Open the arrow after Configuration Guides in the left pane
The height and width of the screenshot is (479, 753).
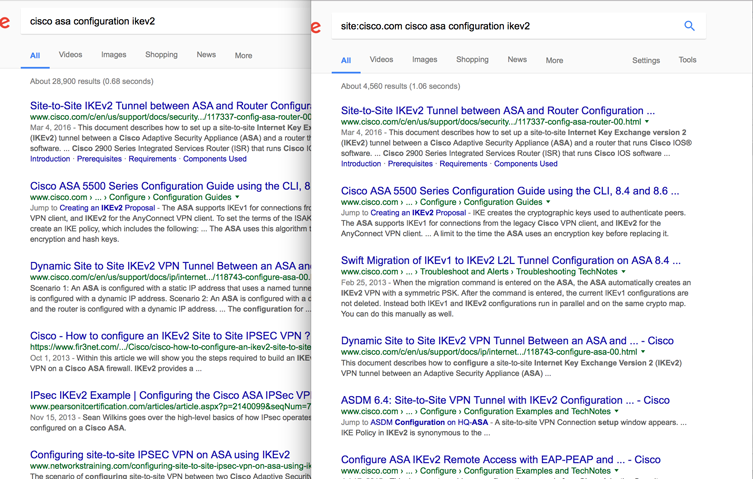click(237, 198)
